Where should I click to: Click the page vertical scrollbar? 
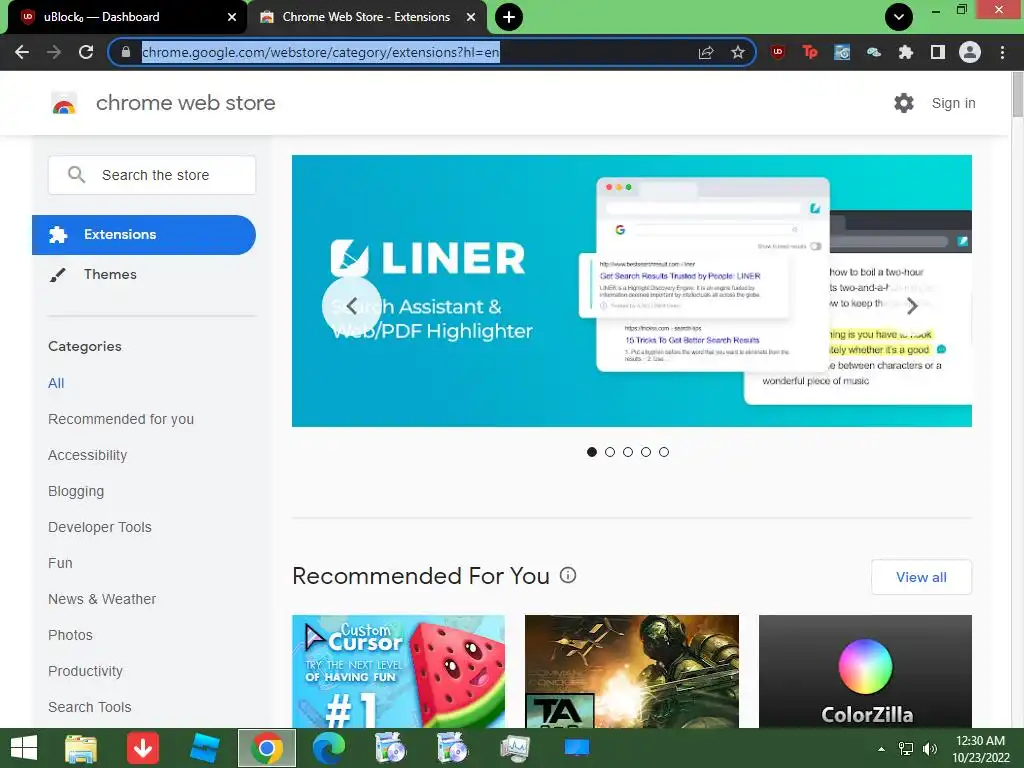(1017, 95)
